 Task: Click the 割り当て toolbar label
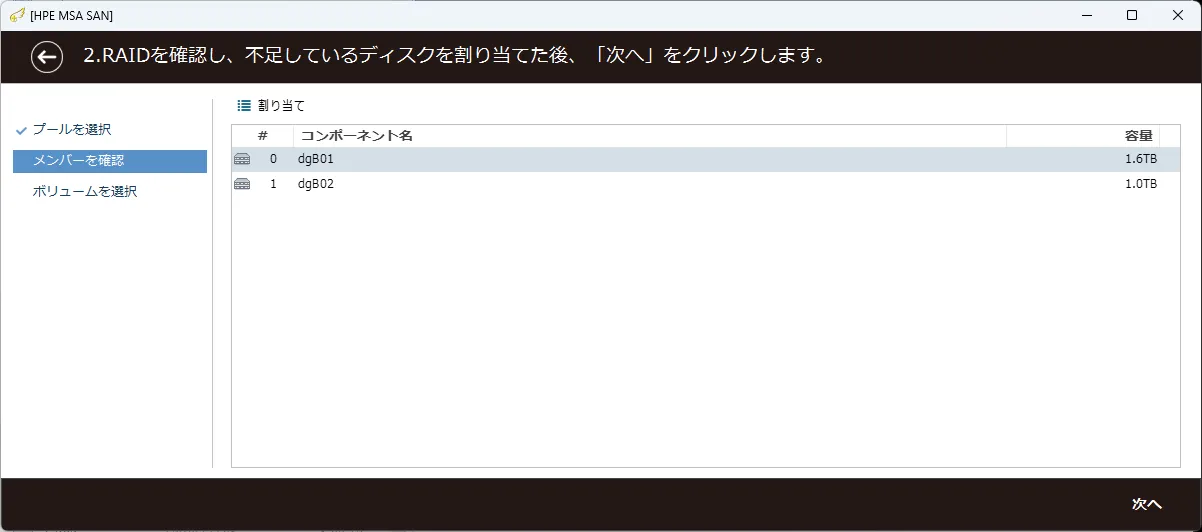coord(281,105)
